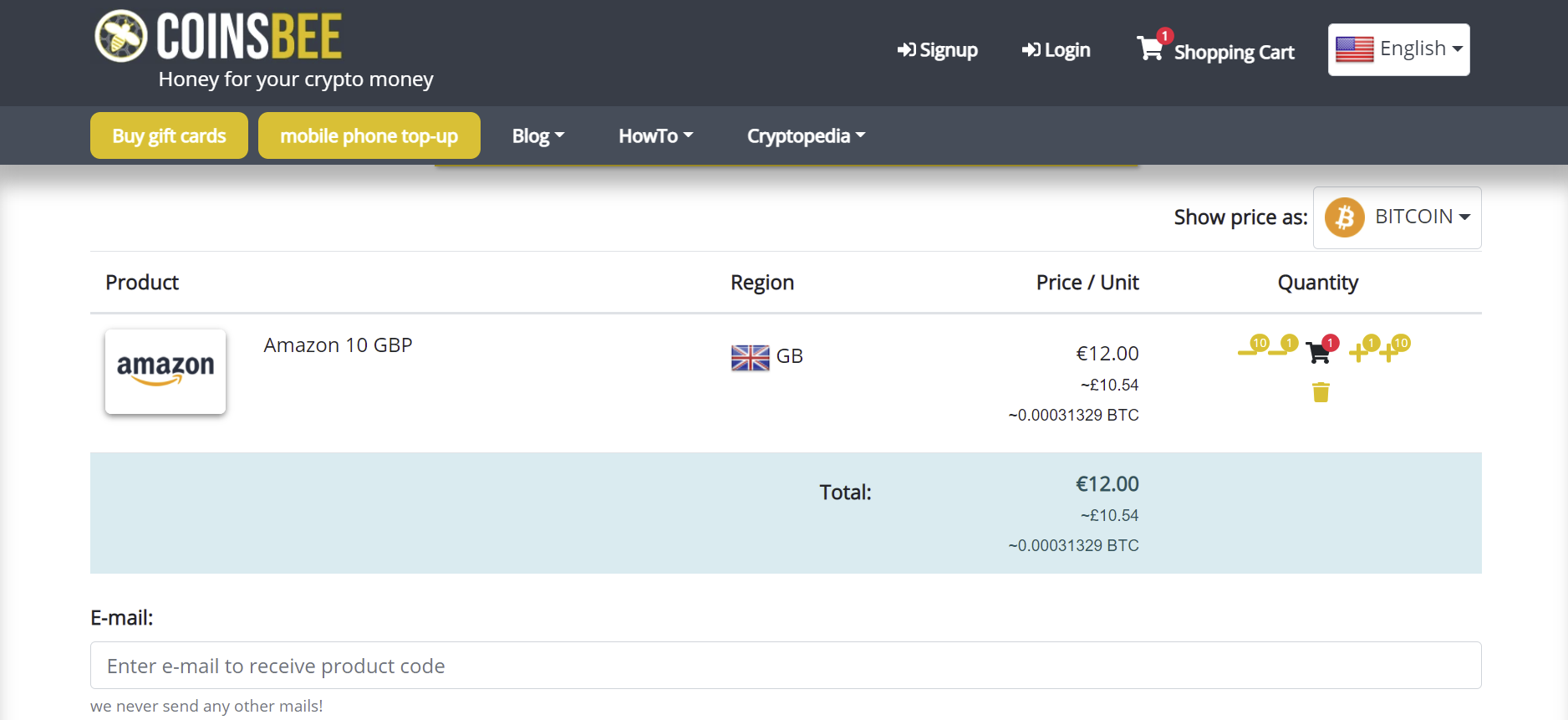This screenshot has width=1568, height=720.
Task: Focus the e-mail input field
Action: click(786, 666)
